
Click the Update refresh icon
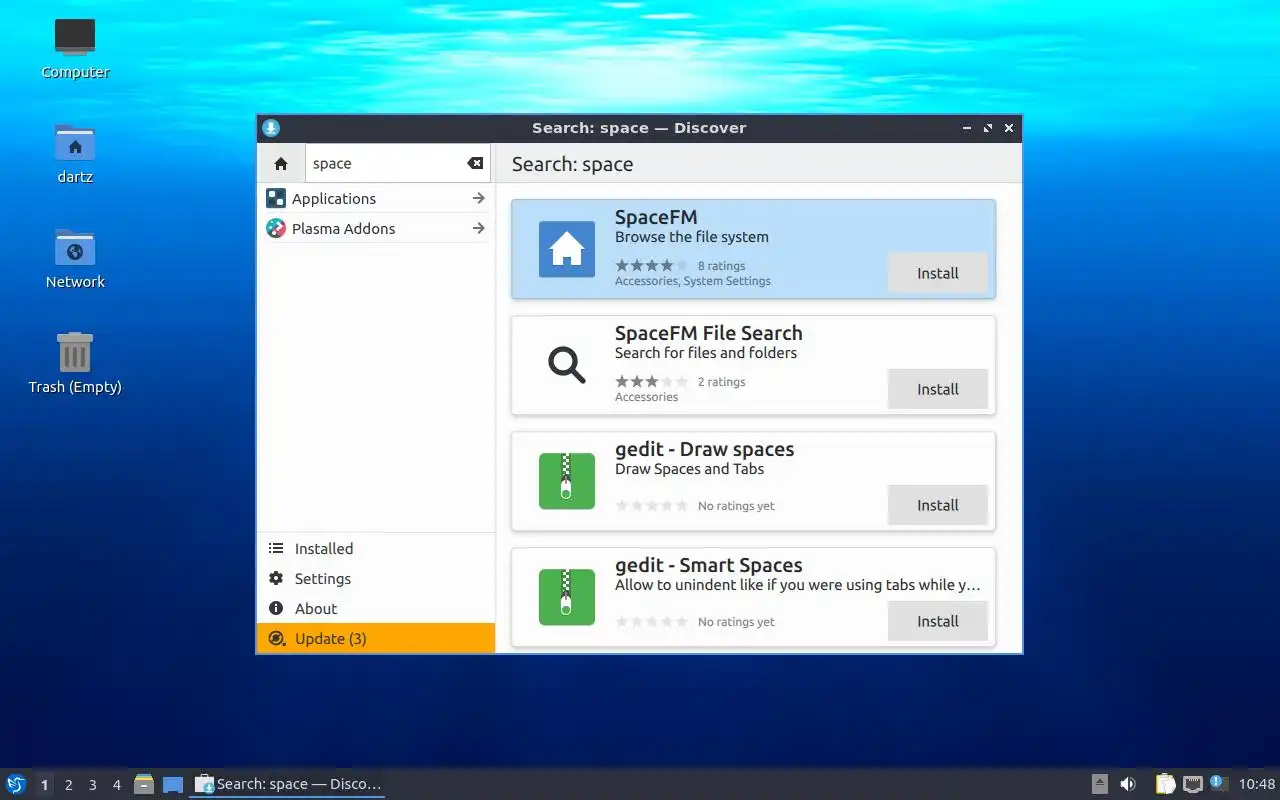(x=276, y=638)
